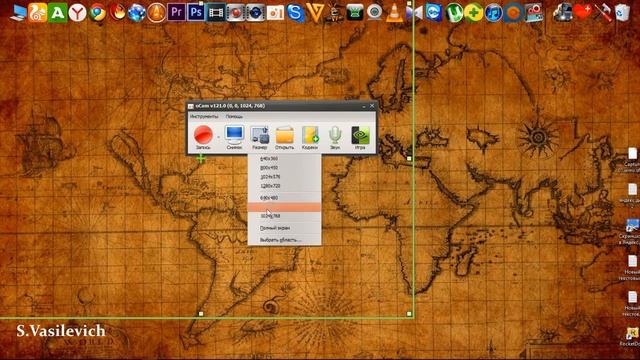Launch Google Chrome from the dock
The image size is (640, 360).
pyautogui.click(x=97, y=13)
